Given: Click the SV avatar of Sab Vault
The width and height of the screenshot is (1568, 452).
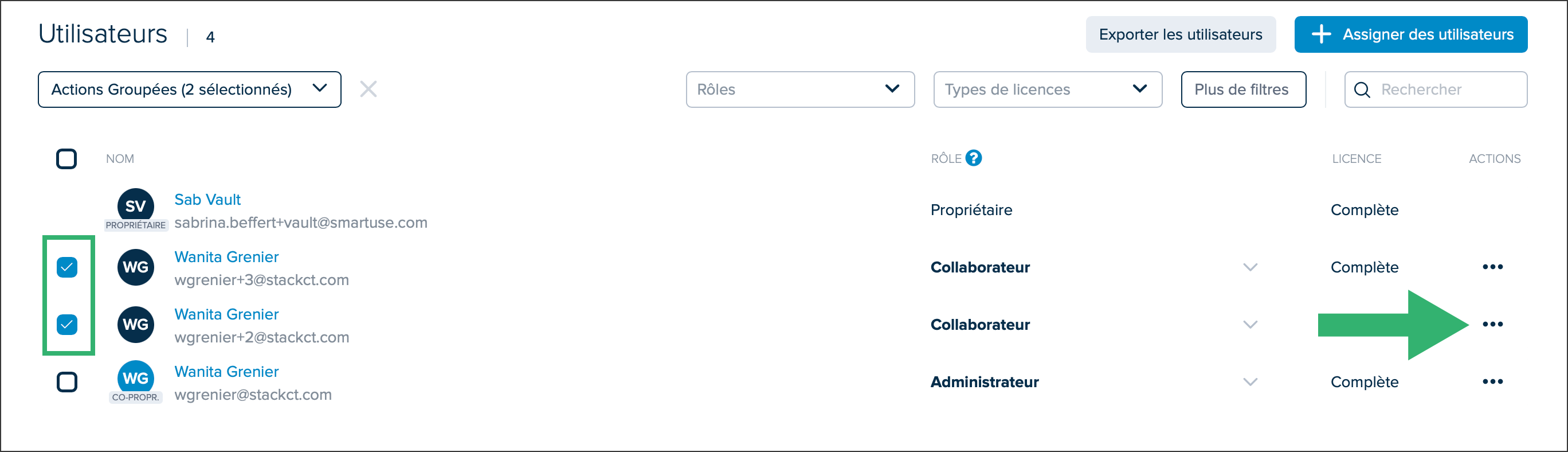Looking at the screenshot, I should coord(135,206).
